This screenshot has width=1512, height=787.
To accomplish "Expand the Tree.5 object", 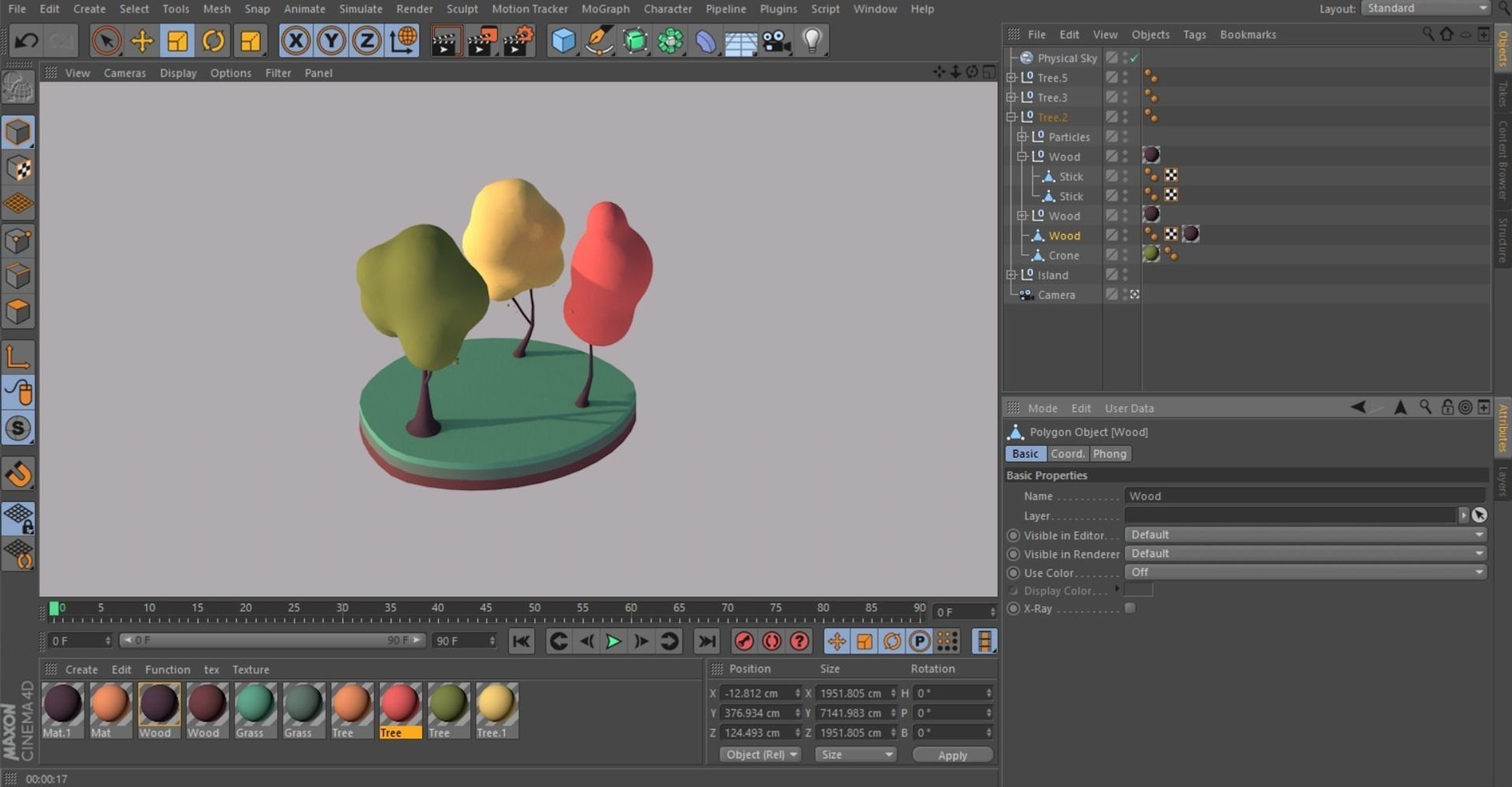I will [1012, 78].
